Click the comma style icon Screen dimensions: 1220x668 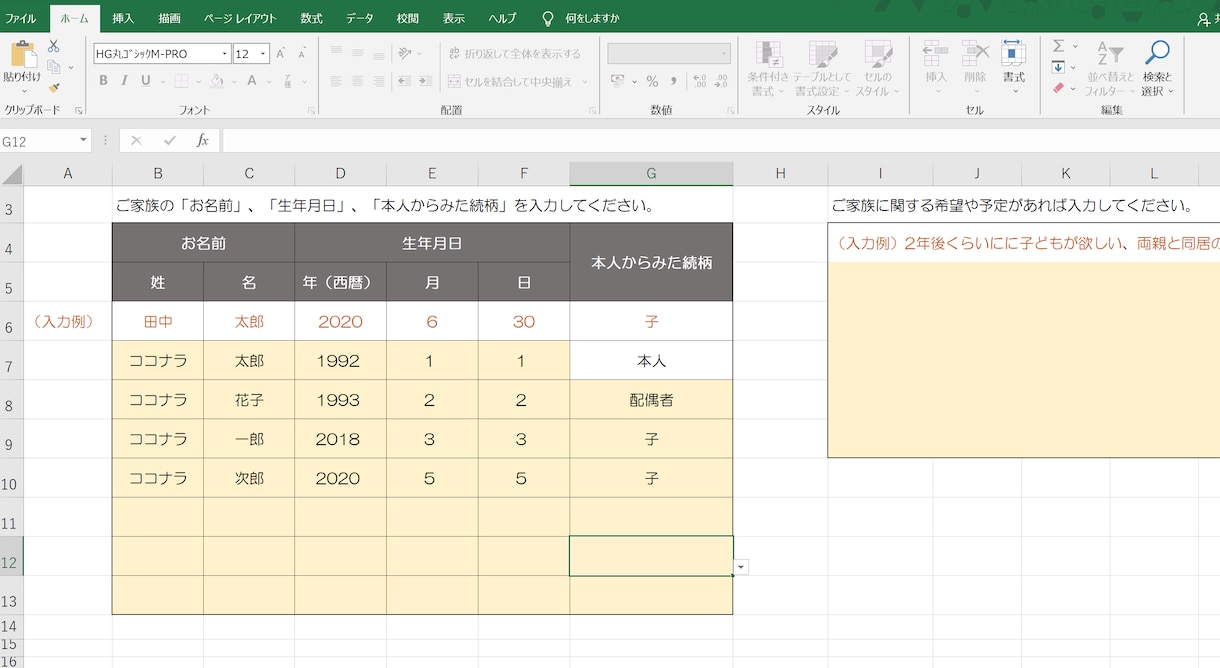coord(673,81)
